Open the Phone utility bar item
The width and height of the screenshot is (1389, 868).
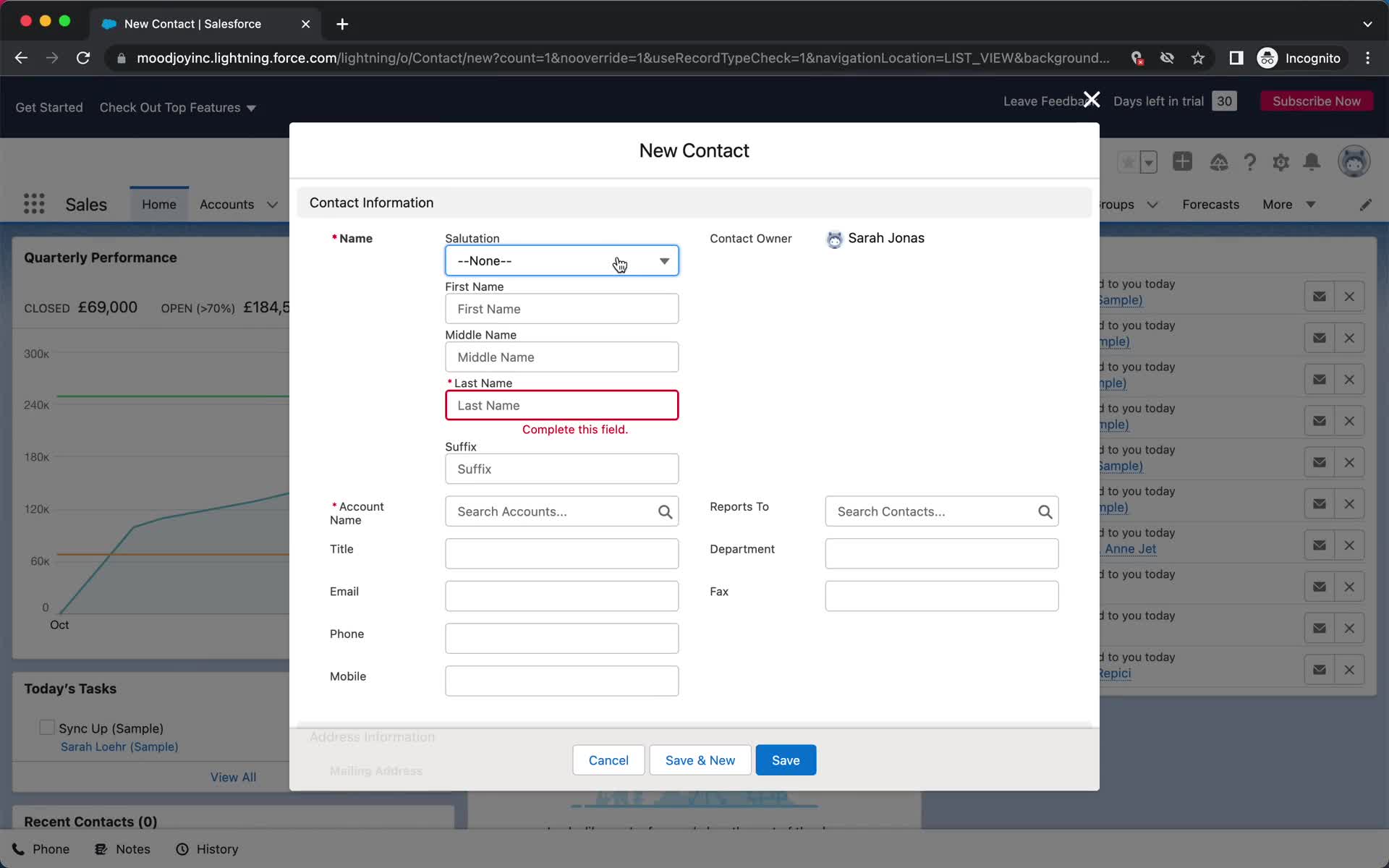[x=41, y=849]
